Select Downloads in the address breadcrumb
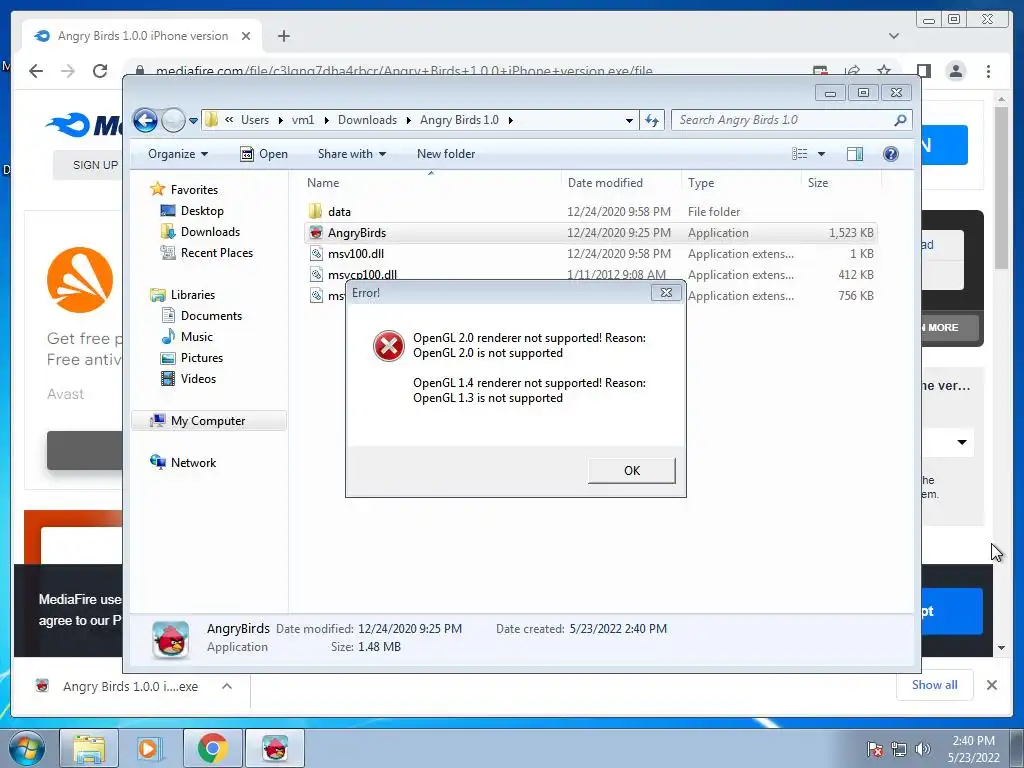This screenshot has width=1024, height=768. (367, 120)
